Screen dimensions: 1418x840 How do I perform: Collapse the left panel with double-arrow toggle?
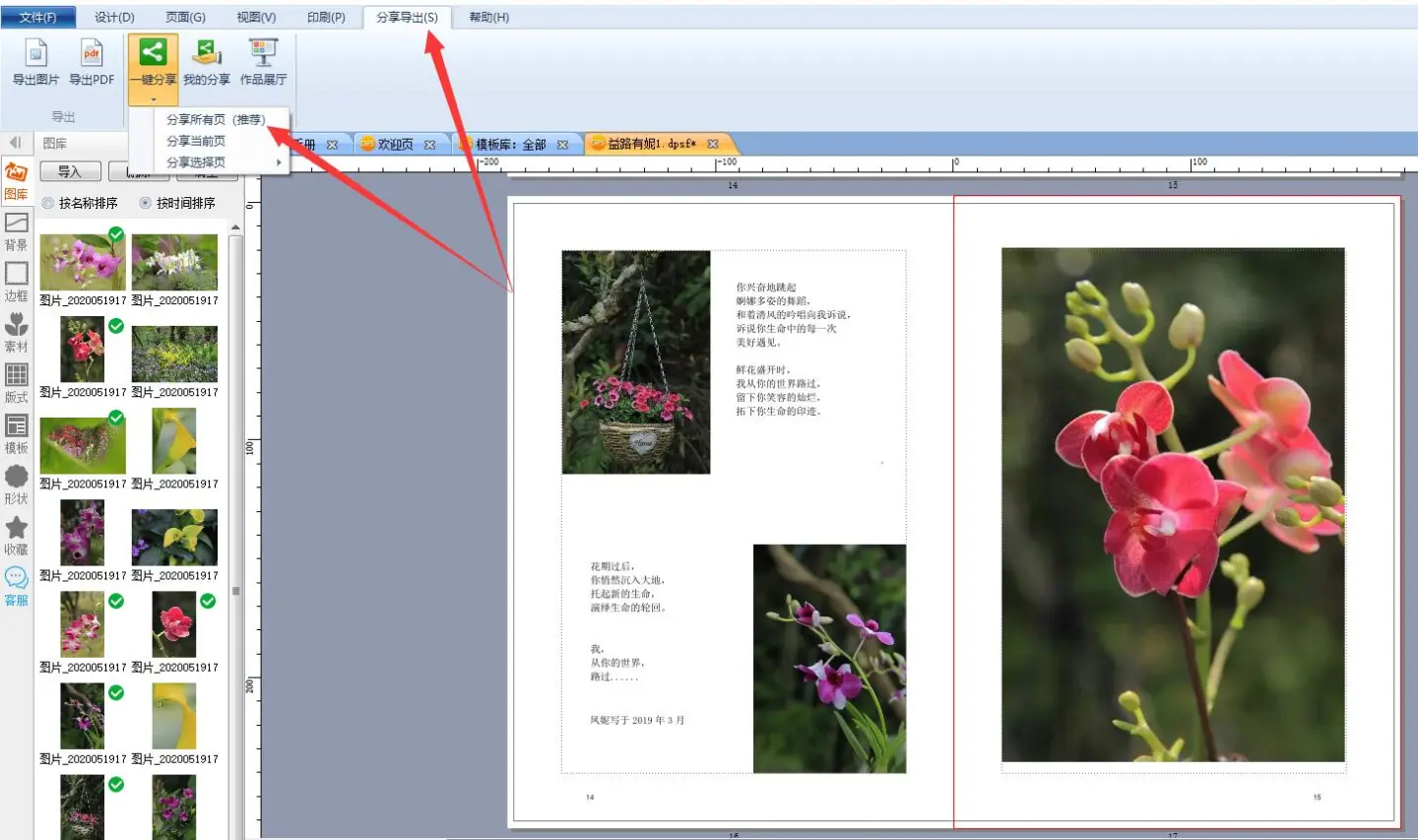(15, 143)
